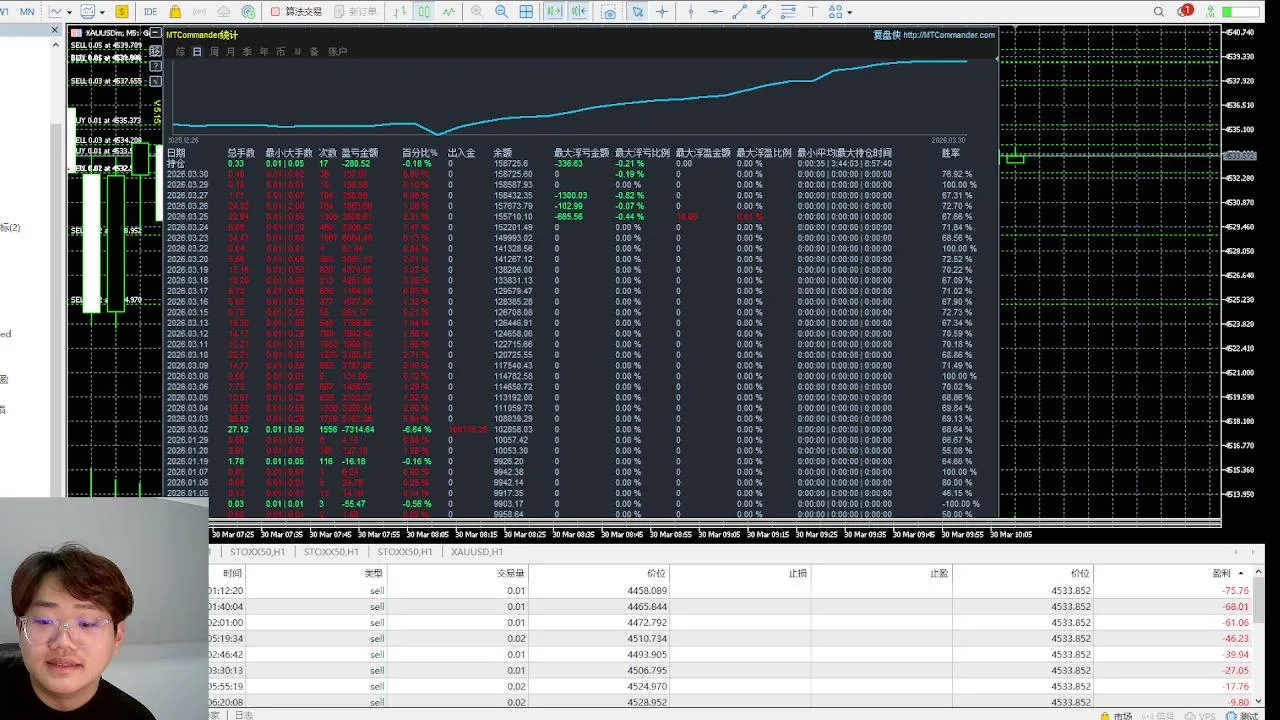This screenshot has height=720, width=1280.
Task: Expand the chart type dropdown arrow
Action: (68, 12)
